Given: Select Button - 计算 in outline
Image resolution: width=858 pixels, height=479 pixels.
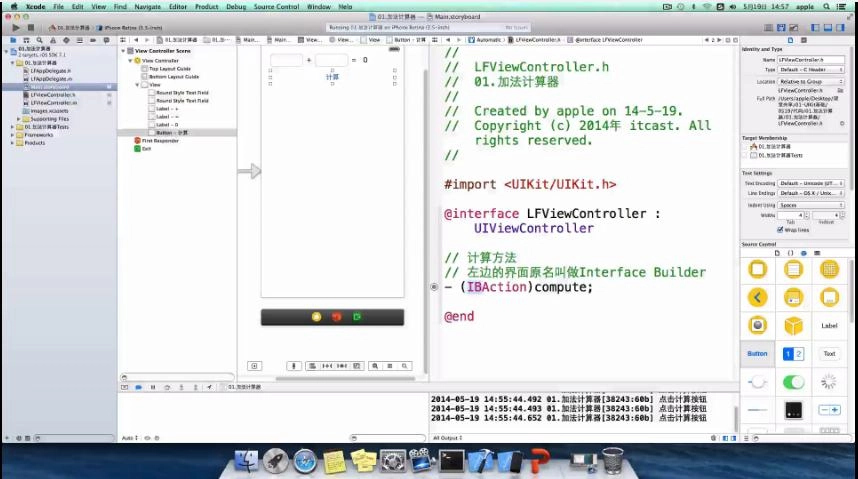Looking at the screenshot, I should pos(172,133).
